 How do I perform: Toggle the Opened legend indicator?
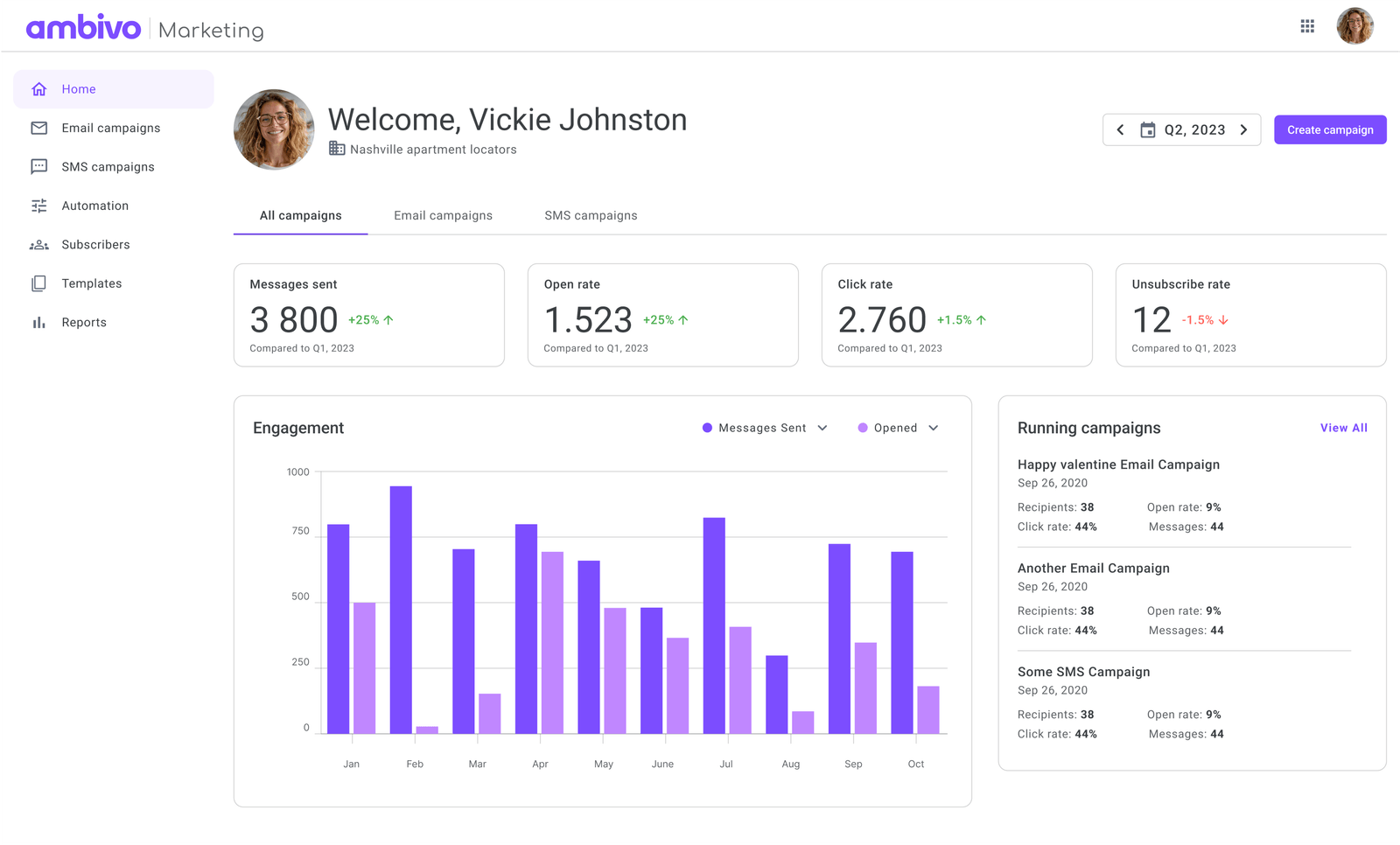point(864,428)
